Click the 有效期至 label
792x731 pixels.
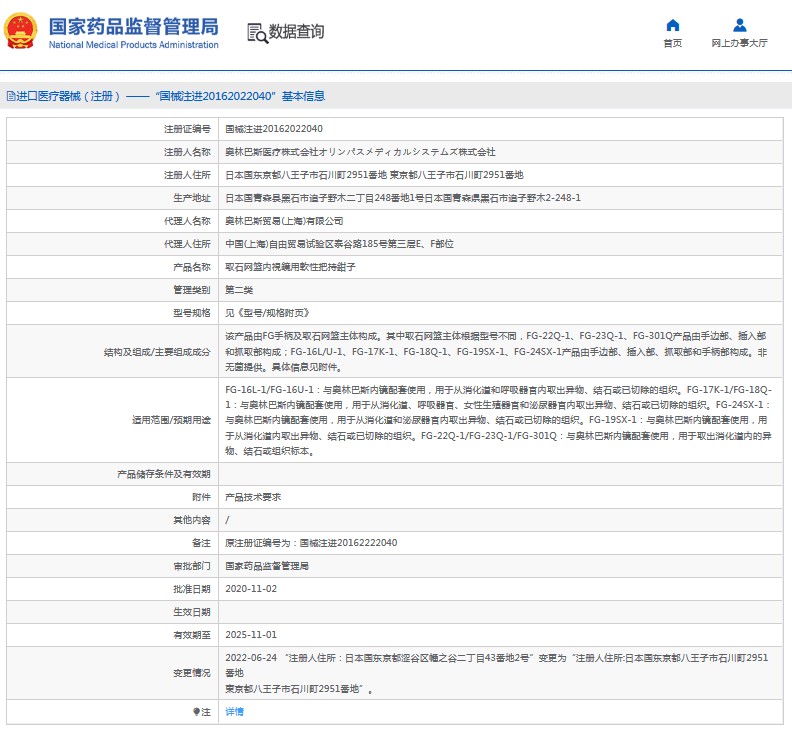tap(192, 635)
